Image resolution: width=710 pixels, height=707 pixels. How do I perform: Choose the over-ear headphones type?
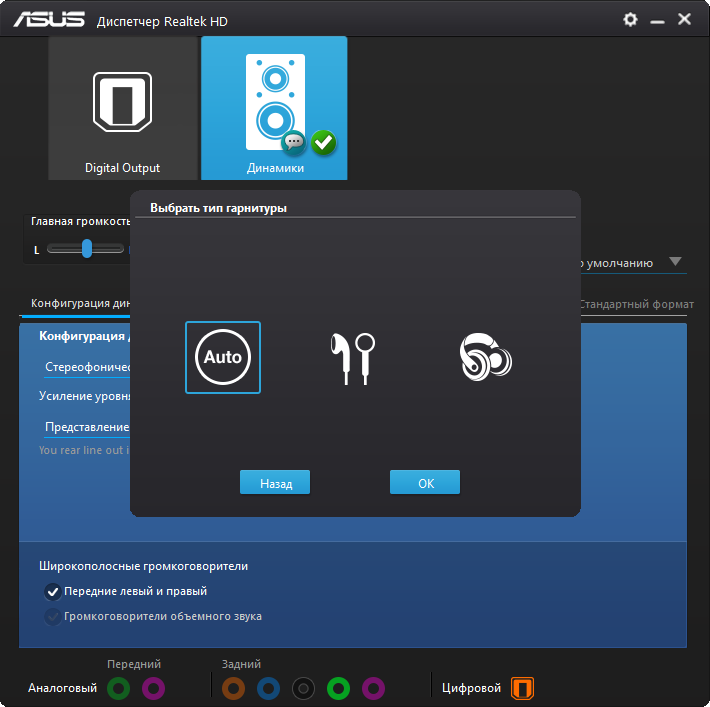click(x=485, y=357)
